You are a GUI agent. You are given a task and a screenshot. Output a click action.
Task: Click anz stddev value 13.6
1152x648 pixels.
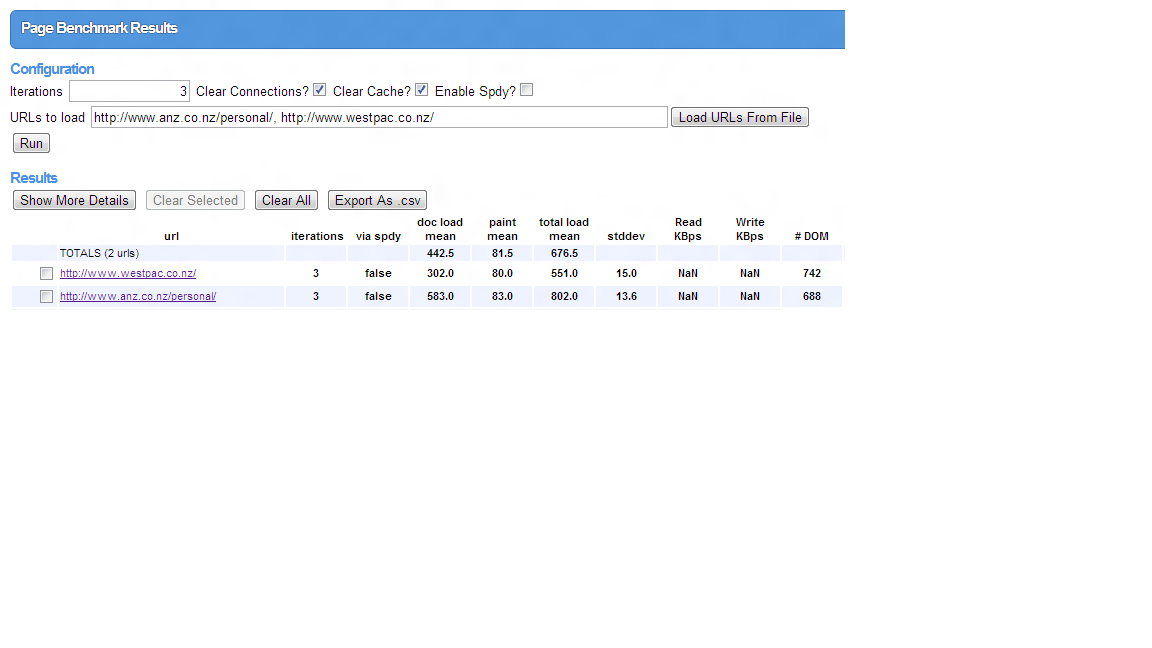627,297
